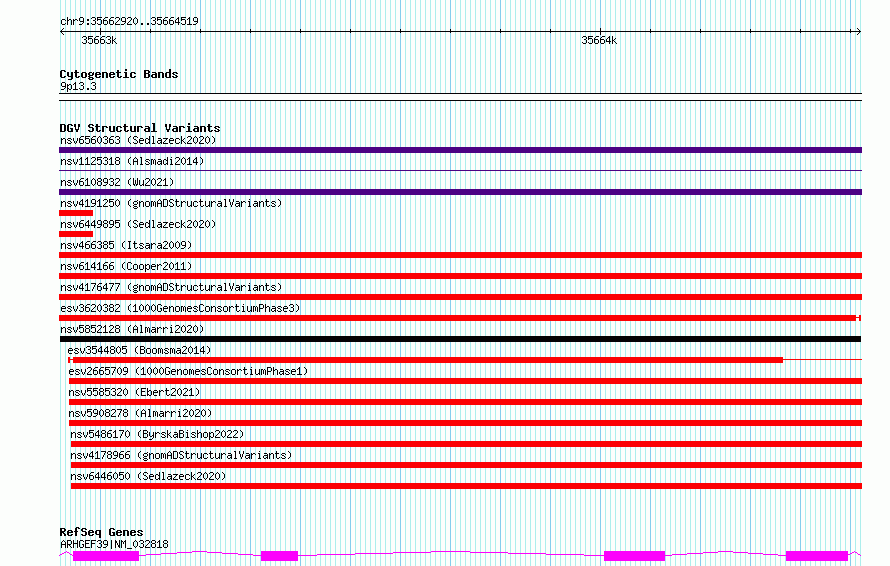Click the purple bar under nsv6108932
The height and width of the screenshot is (566, 890).
click(460, 192)
